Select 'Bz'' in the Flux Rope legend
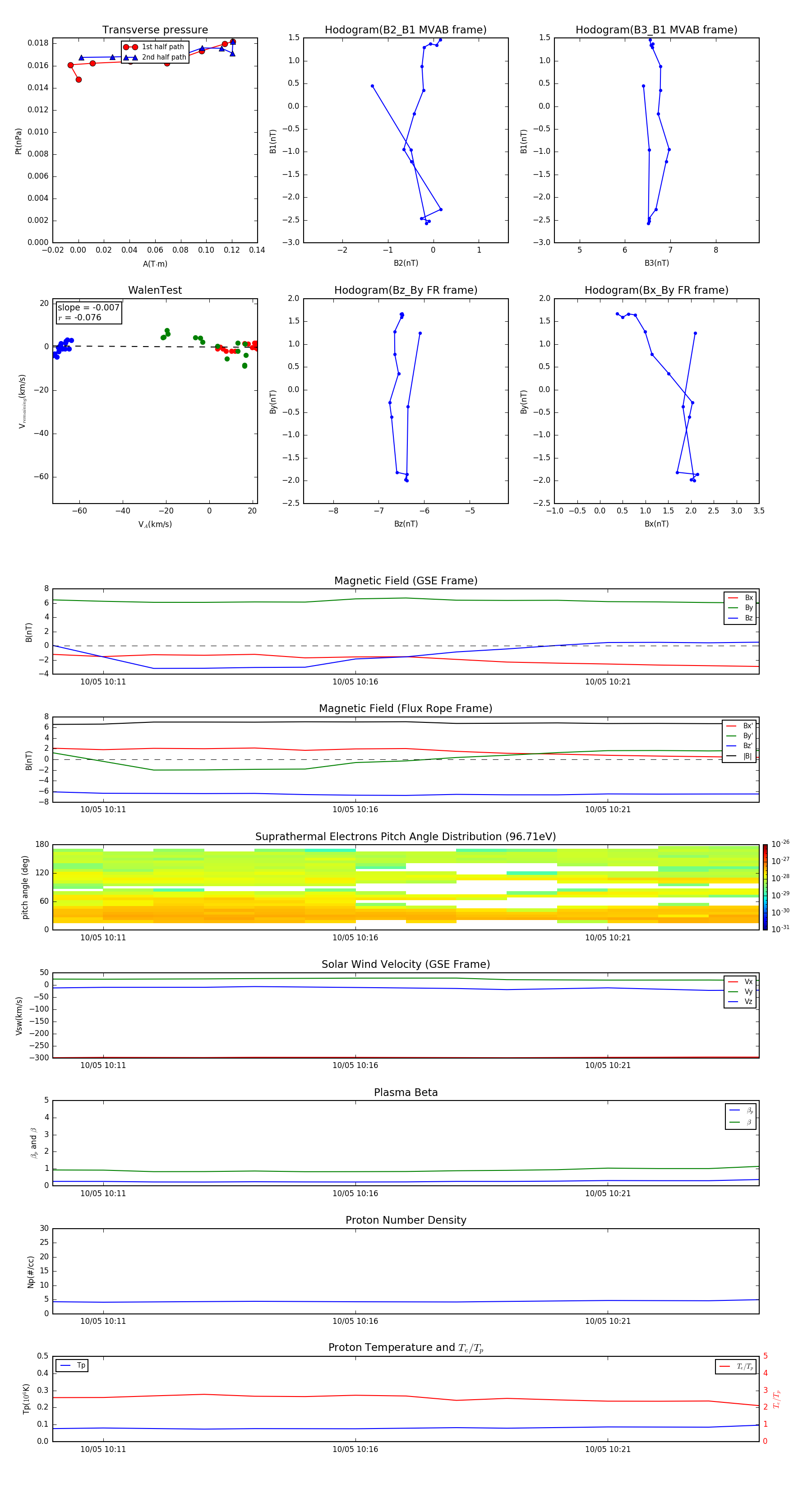 click(739, 746)
